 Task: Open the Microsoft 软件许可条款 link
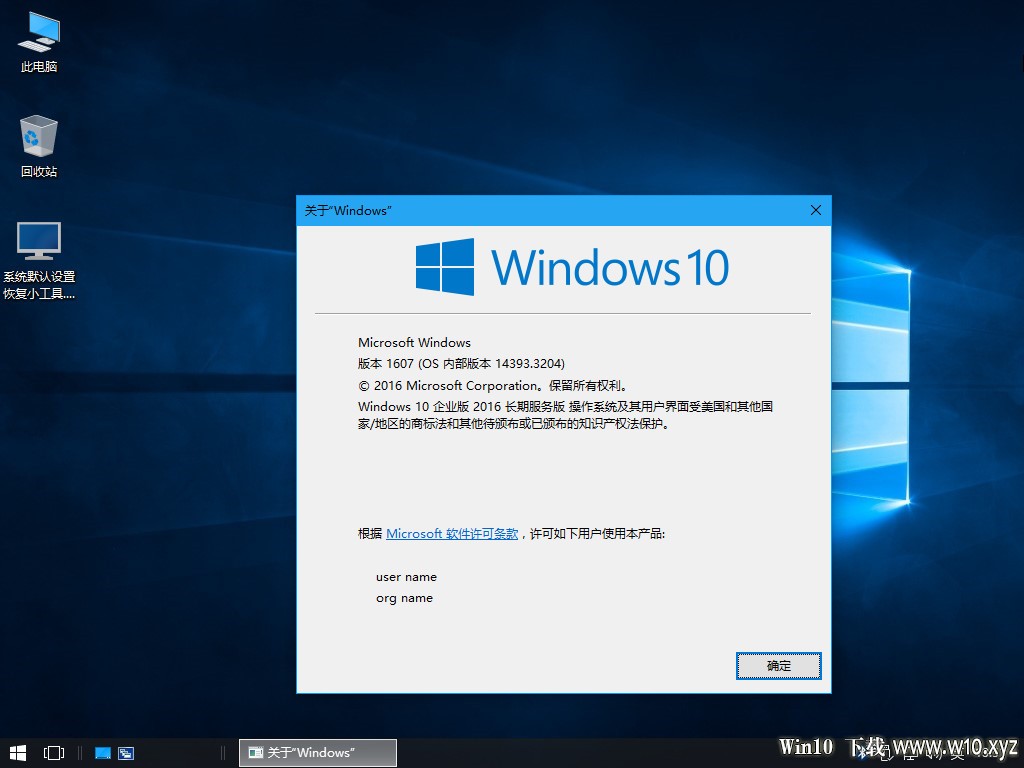click(452, 534)
